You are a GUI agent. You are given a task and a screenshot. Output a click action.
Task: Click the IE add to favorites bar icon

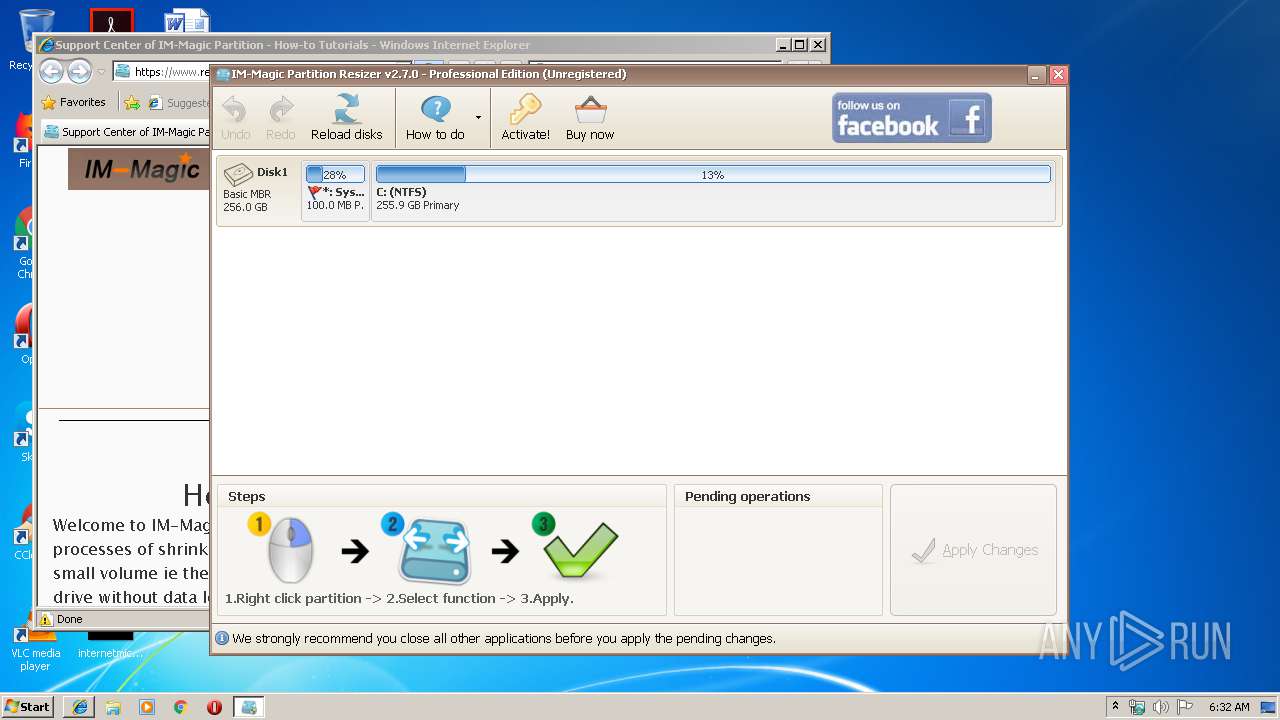(x=132, y=102)
